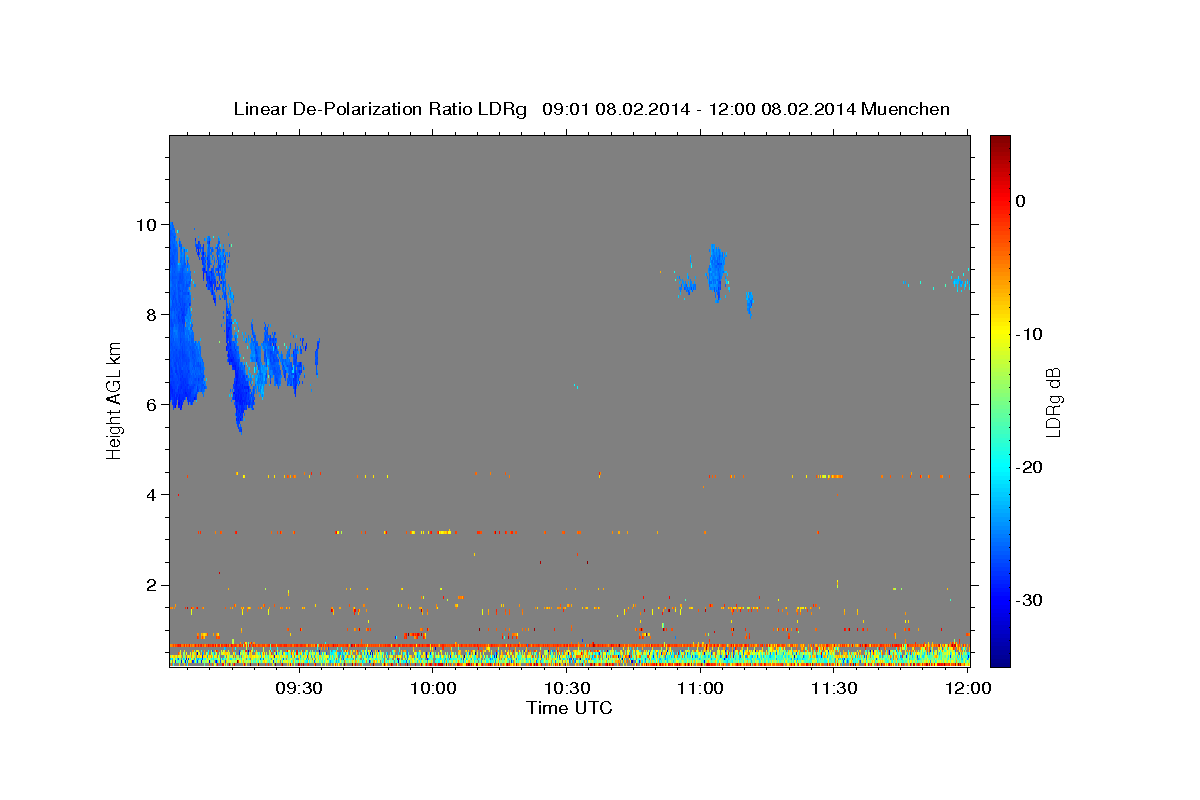Click the 'Height AGL km' axis label
The width and height of the screenshot is (1200, 800).
coord(114,400)
